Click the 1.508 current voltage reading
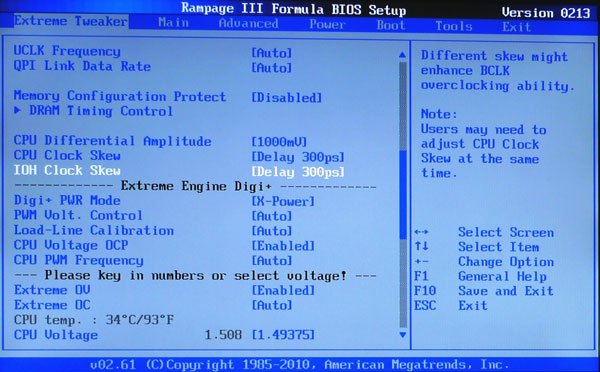This screenshot has height=372, width=600. pos(223,335)
